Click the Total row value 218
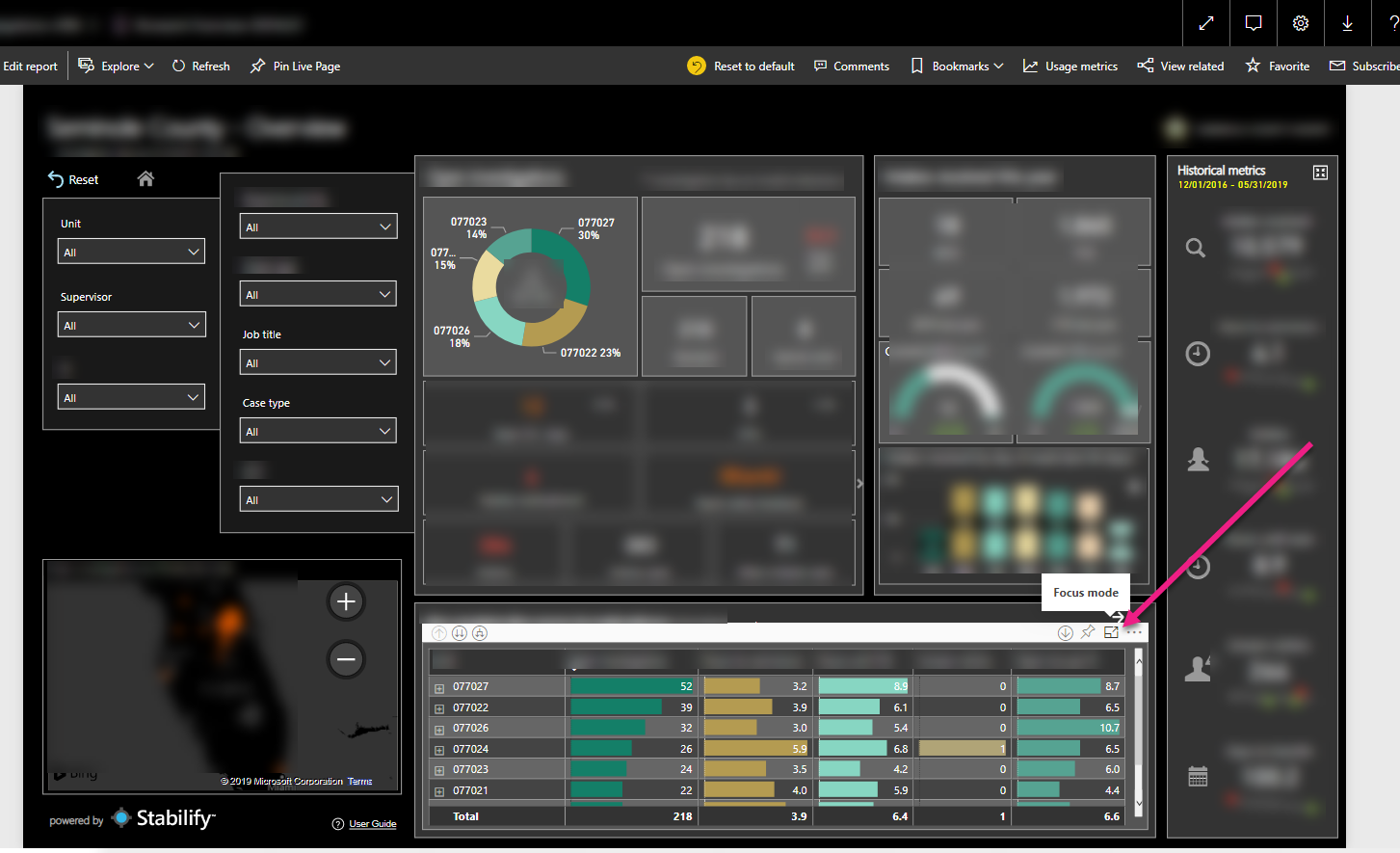1400x853 pixels. click(682, 816)
